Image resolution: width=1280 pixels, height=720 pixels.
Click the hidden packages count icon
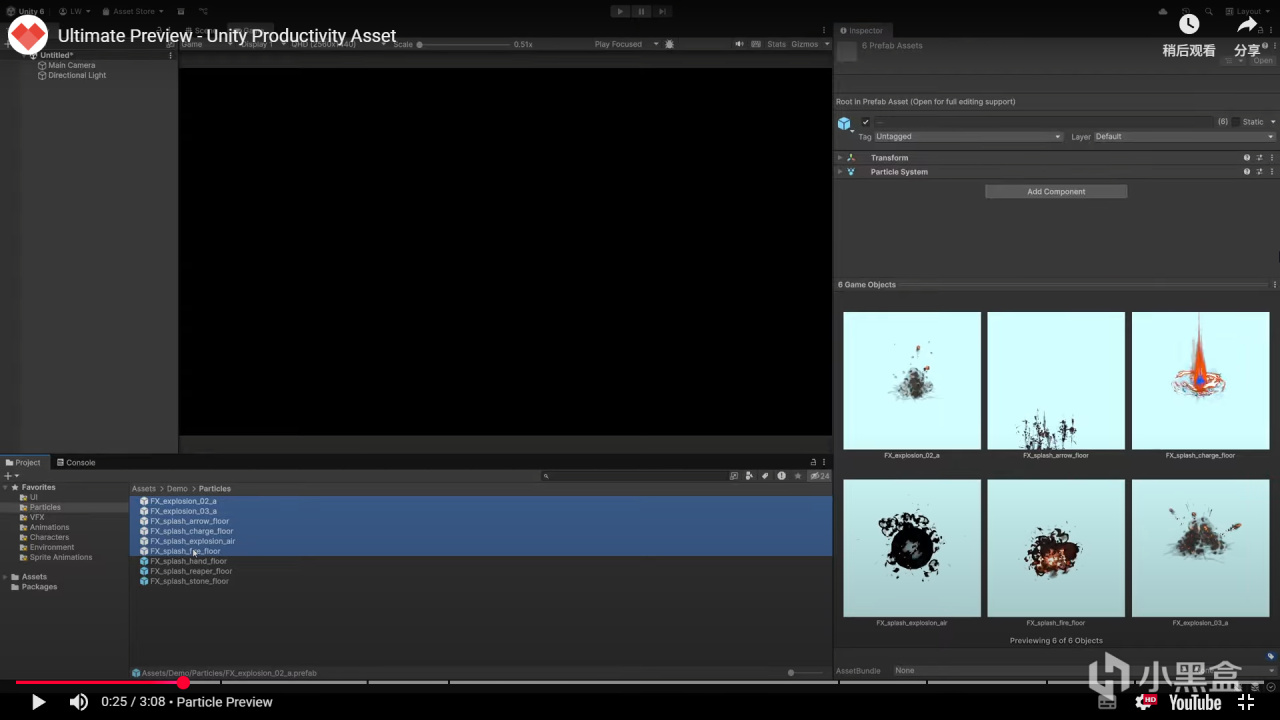(820, 476)
